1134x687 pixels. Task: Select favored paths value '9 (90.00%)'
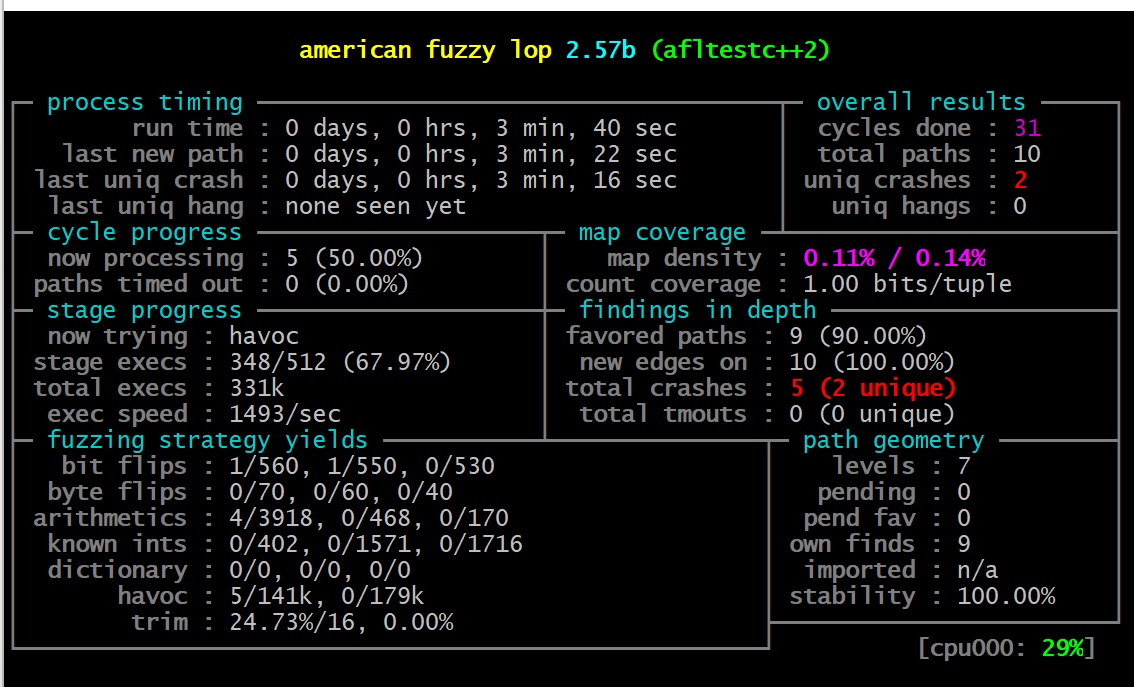(x=858, y=337)
